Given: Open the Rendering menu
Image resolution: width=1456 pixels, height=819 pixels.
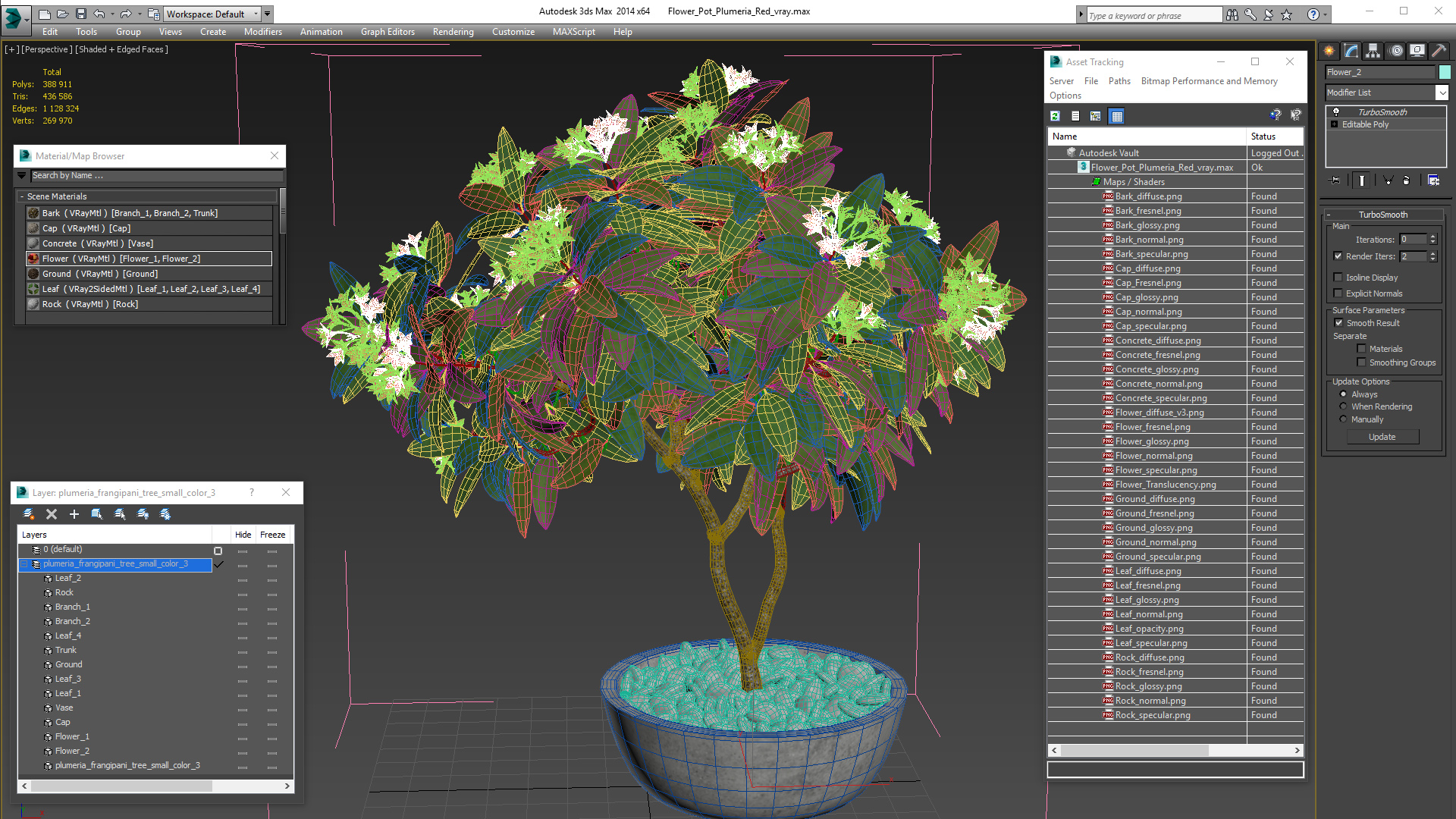Looking at the screenshot, I should tap(453, 32).
